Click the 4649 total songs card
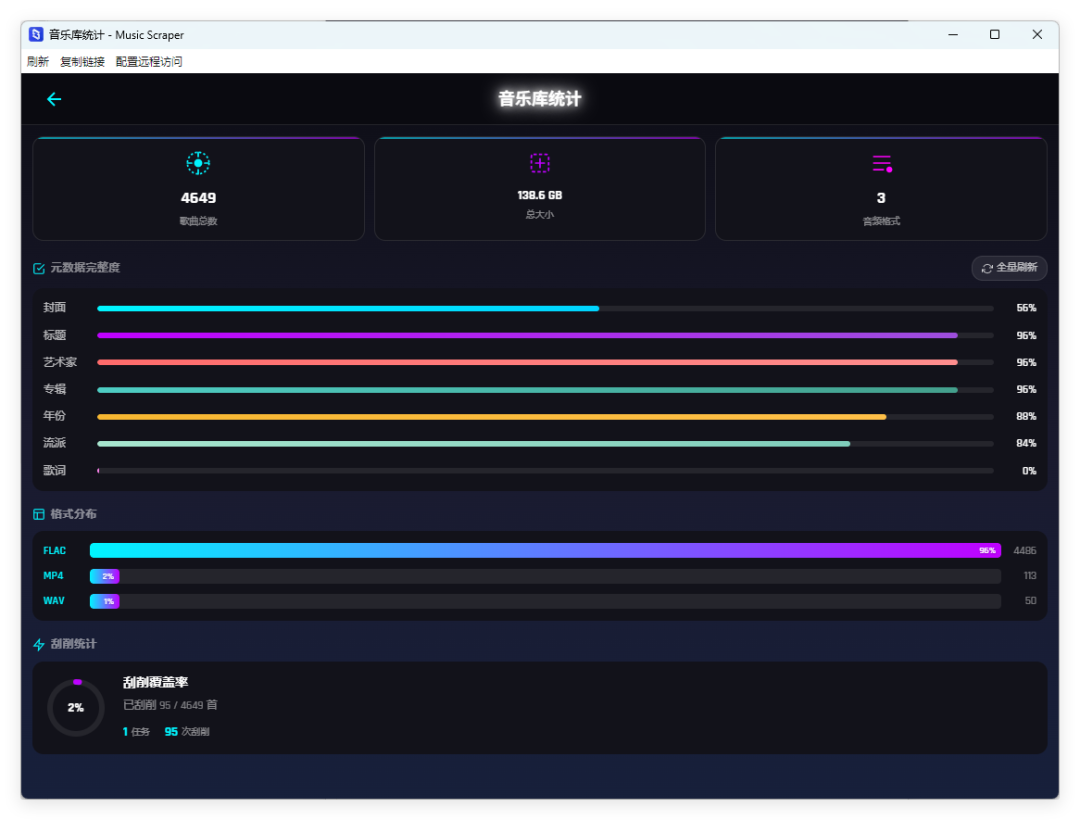Image resolution: width=1080 pixels, height=820 pixels. [x=198, y=189]
